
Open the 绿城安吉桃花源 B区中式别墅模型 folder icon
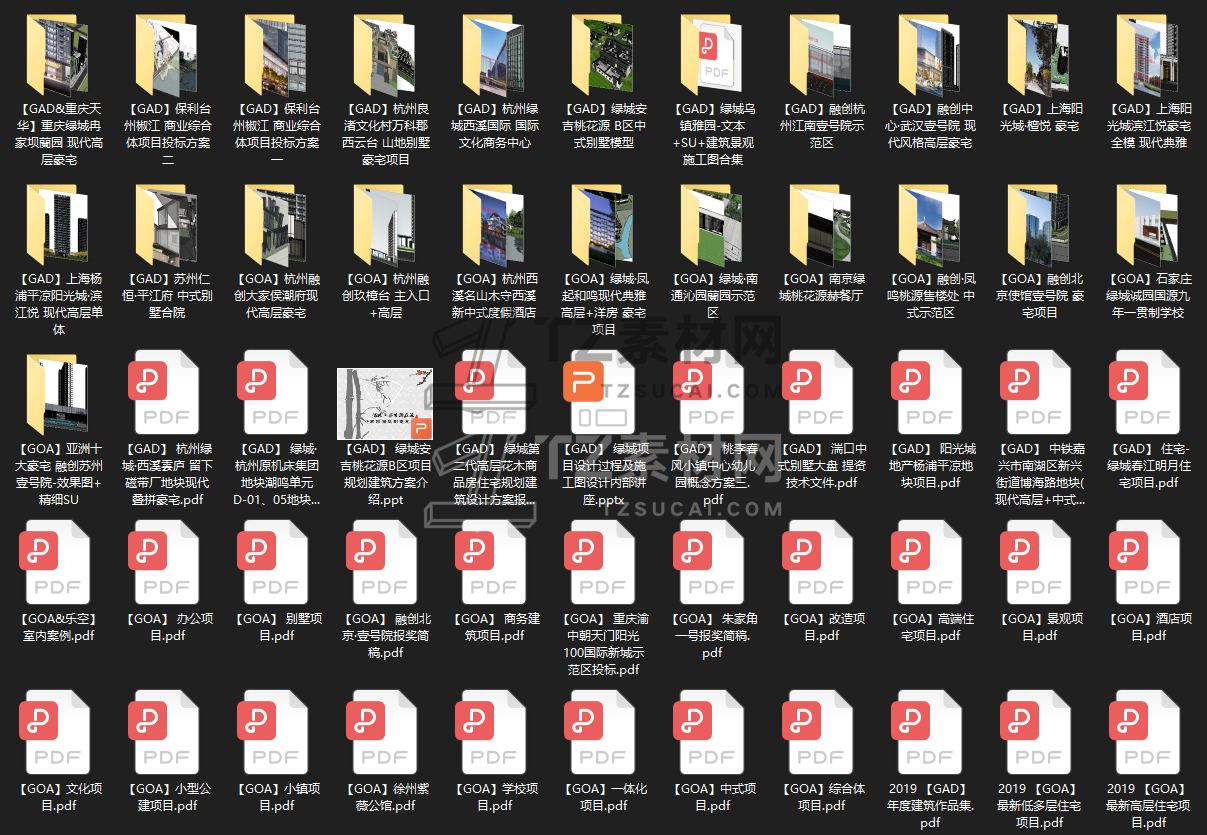pyautogui.click(x=604, y=56)
